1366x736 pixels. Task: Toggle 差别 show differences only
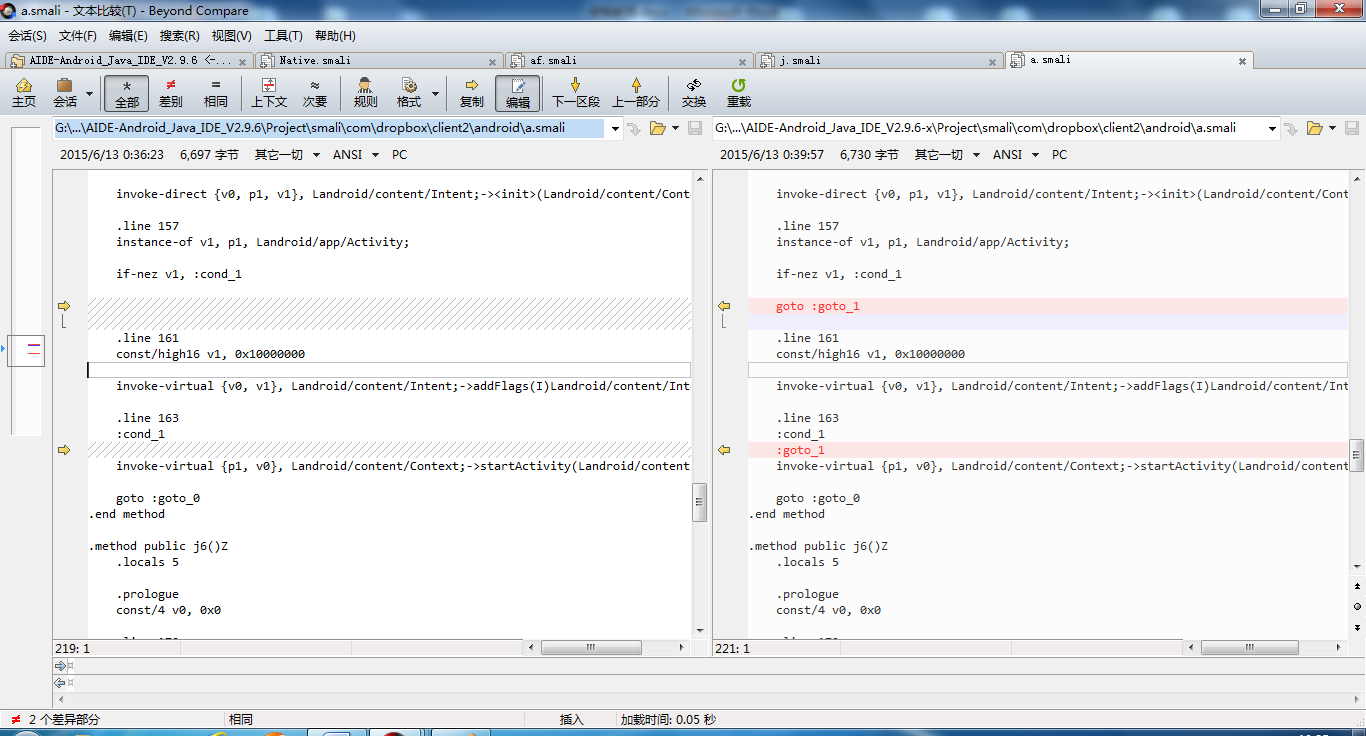171,92
